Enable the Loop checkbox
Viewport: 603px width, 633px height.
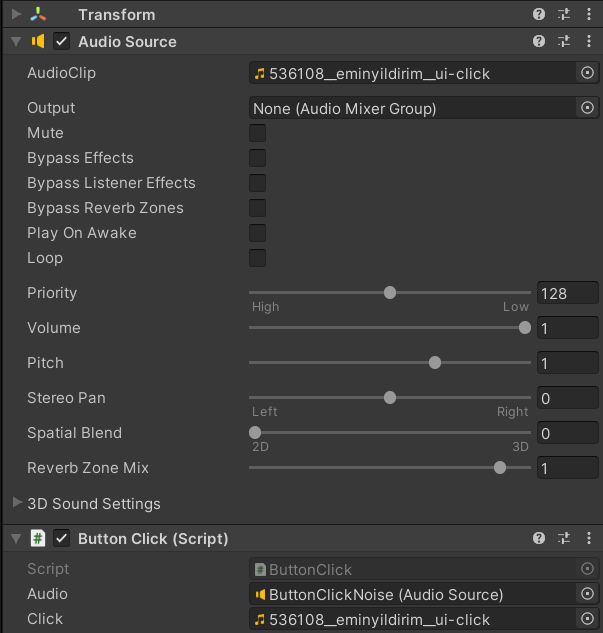(x=257, y=258)
